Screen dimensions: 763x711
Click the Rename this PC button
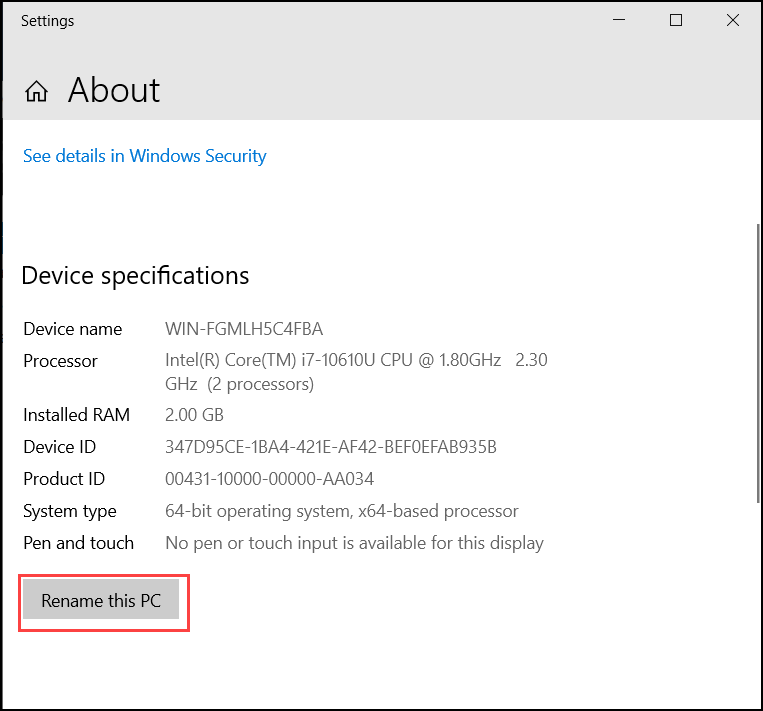click(x=101, y=600)
